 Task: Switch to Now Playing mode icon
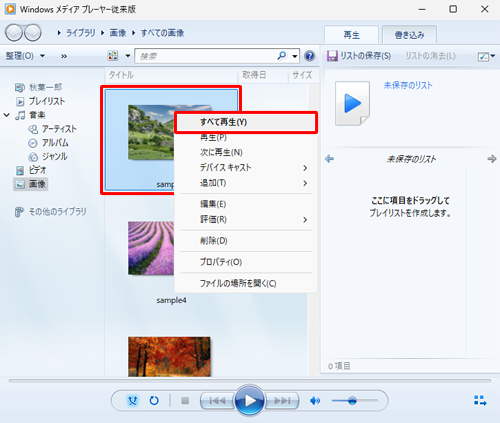[x=480, y=400]
